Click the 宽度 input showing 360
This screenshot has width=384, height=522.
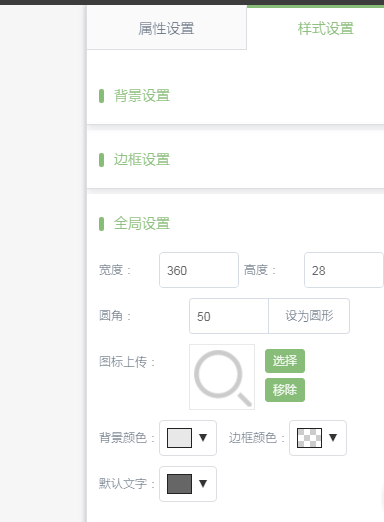(199, 270)
